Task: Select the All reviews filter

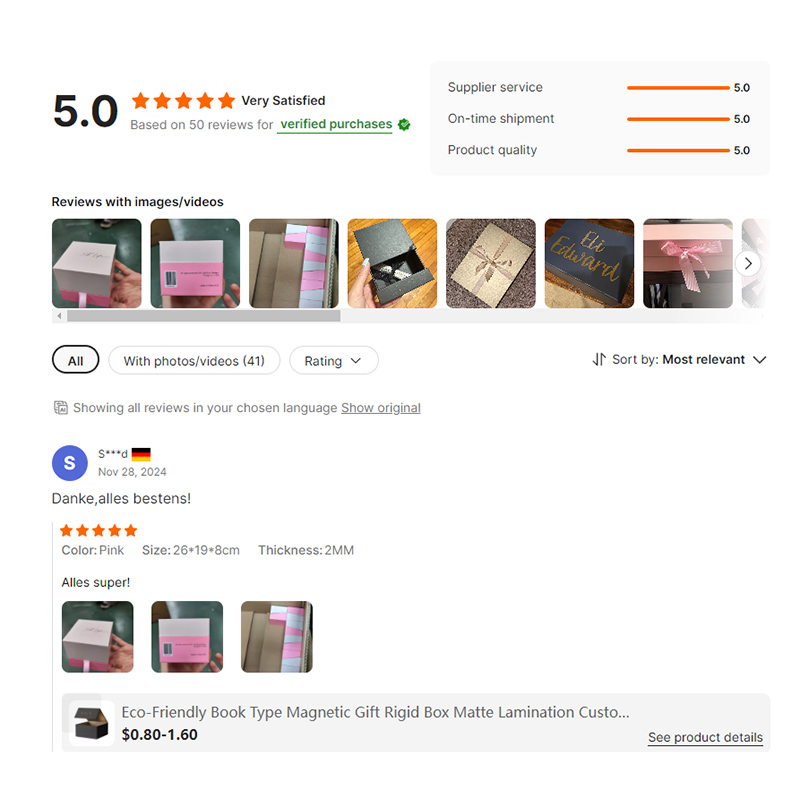Action: point(76,360)
